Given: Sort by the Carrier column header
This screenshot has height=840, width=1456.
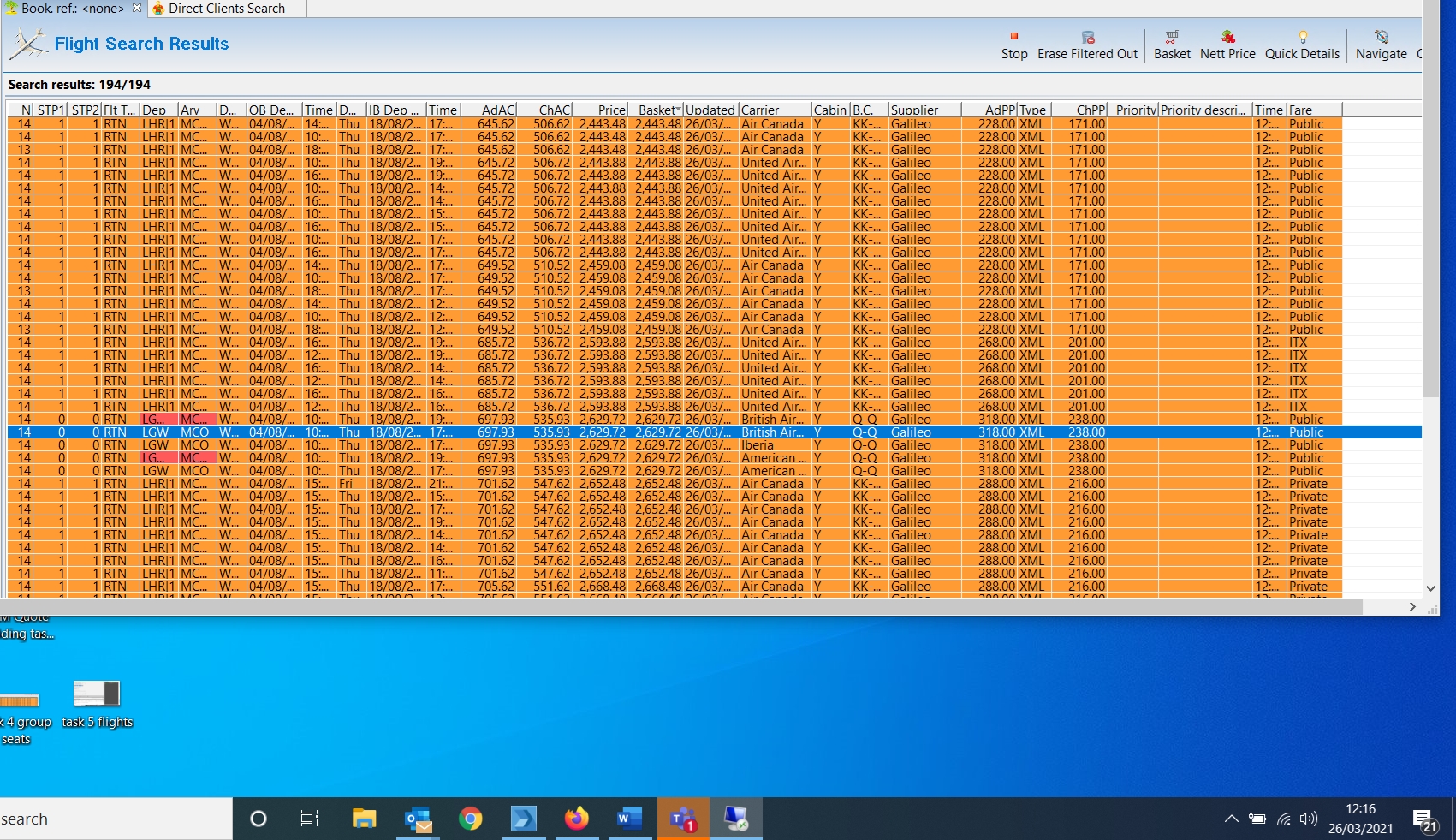Looking at the screenshot, I should [x=775, y=110].
